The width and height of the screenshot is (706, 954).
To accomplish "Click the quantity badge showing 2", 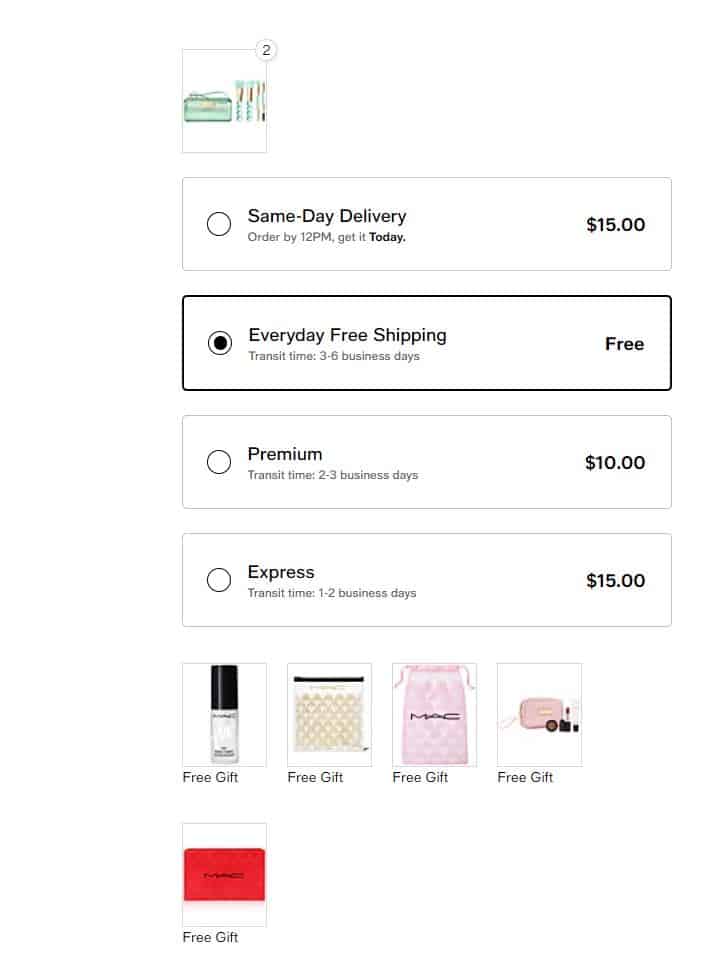I will click(266, 50).
